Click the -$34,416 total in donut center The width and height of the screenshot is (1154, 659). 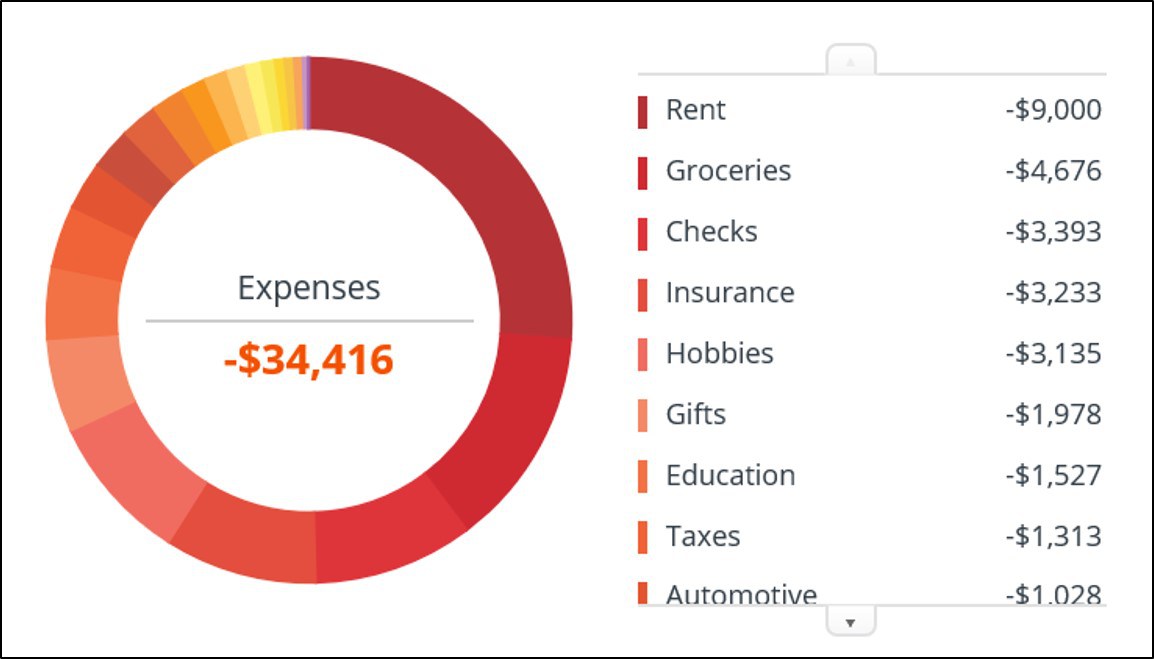point(309,360)
